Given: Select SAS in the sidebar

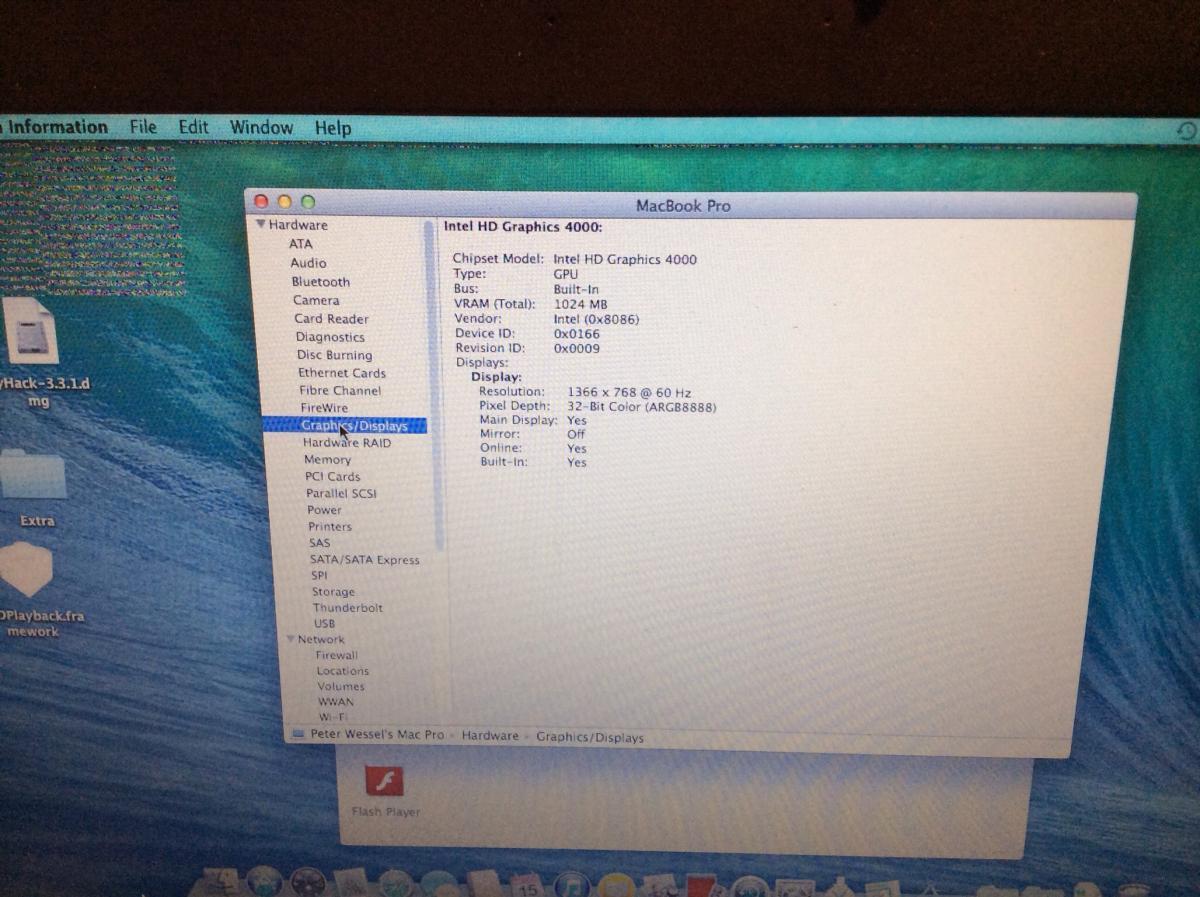Looking at the screenshot, I should click(x=319, y=543).
